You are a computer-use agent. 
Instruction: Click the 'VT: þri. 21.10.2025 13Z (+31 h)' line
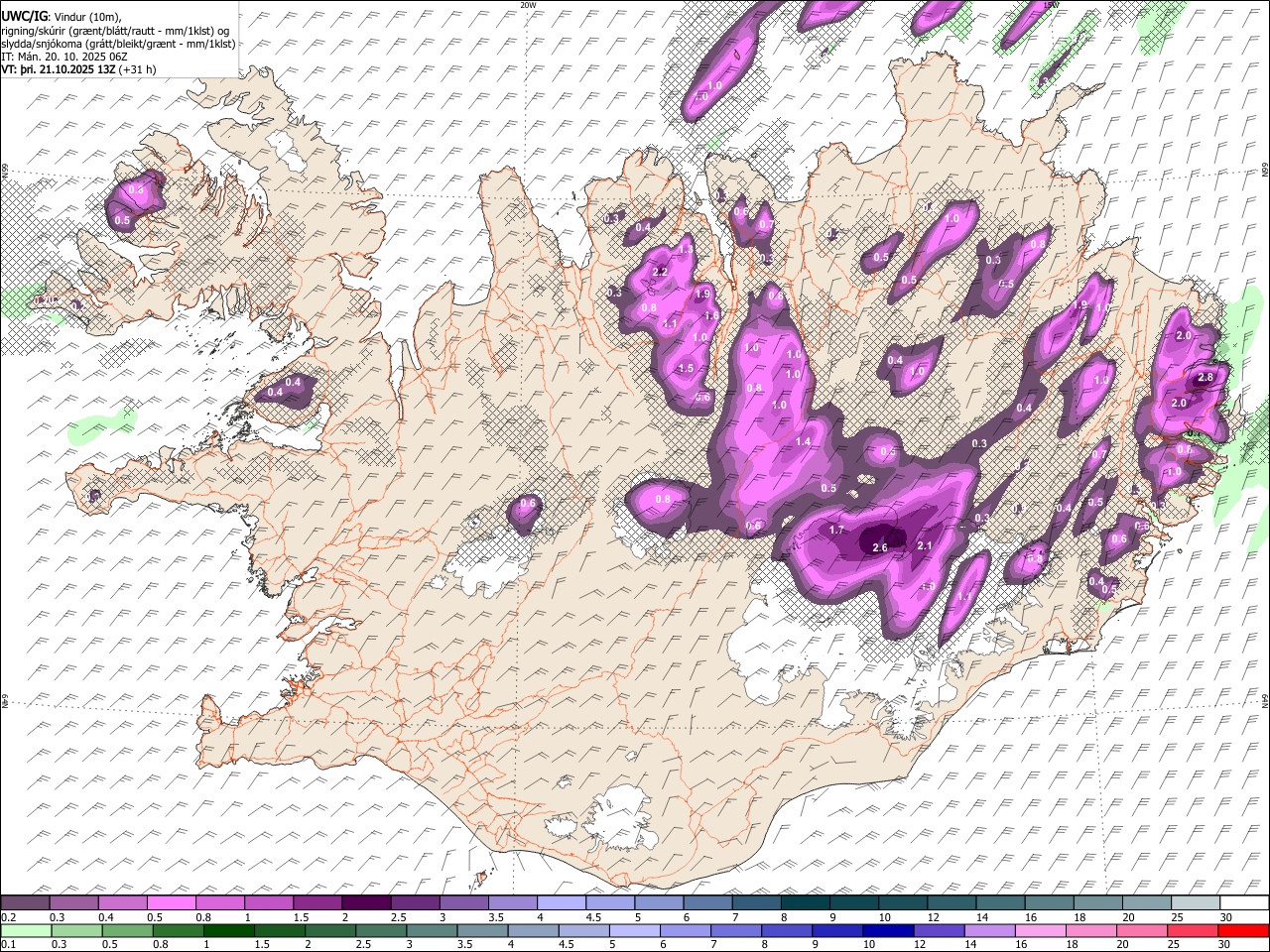pyautogui.click(x=78, y=69)
